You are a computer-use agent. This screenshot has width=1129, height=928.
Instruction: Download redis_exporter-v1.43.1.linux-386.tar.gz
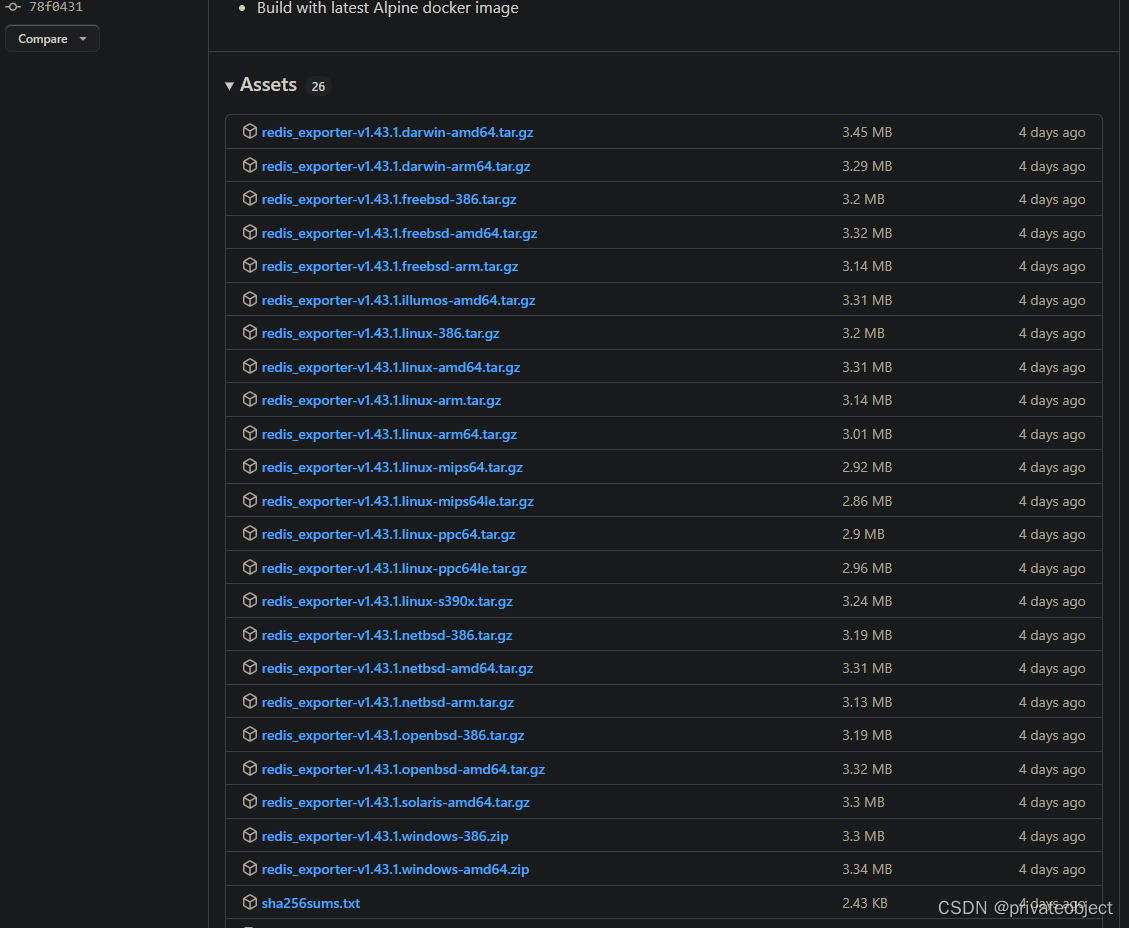[x=381, y=333]
